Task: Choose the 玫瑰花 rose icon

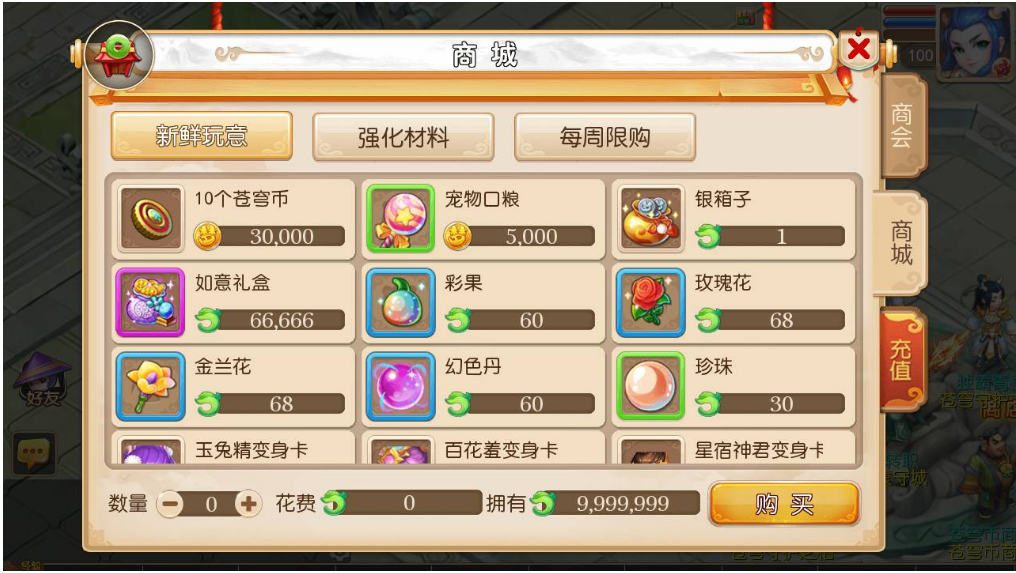Action: 651,303
